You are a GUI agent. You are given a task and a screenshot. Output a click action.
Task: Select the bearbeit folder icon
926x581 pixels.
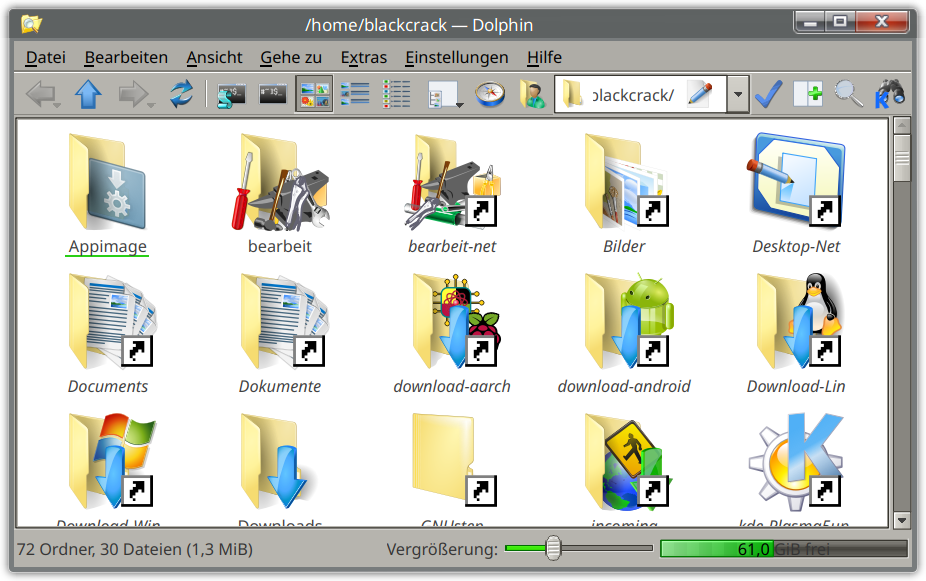click(281, 182)
